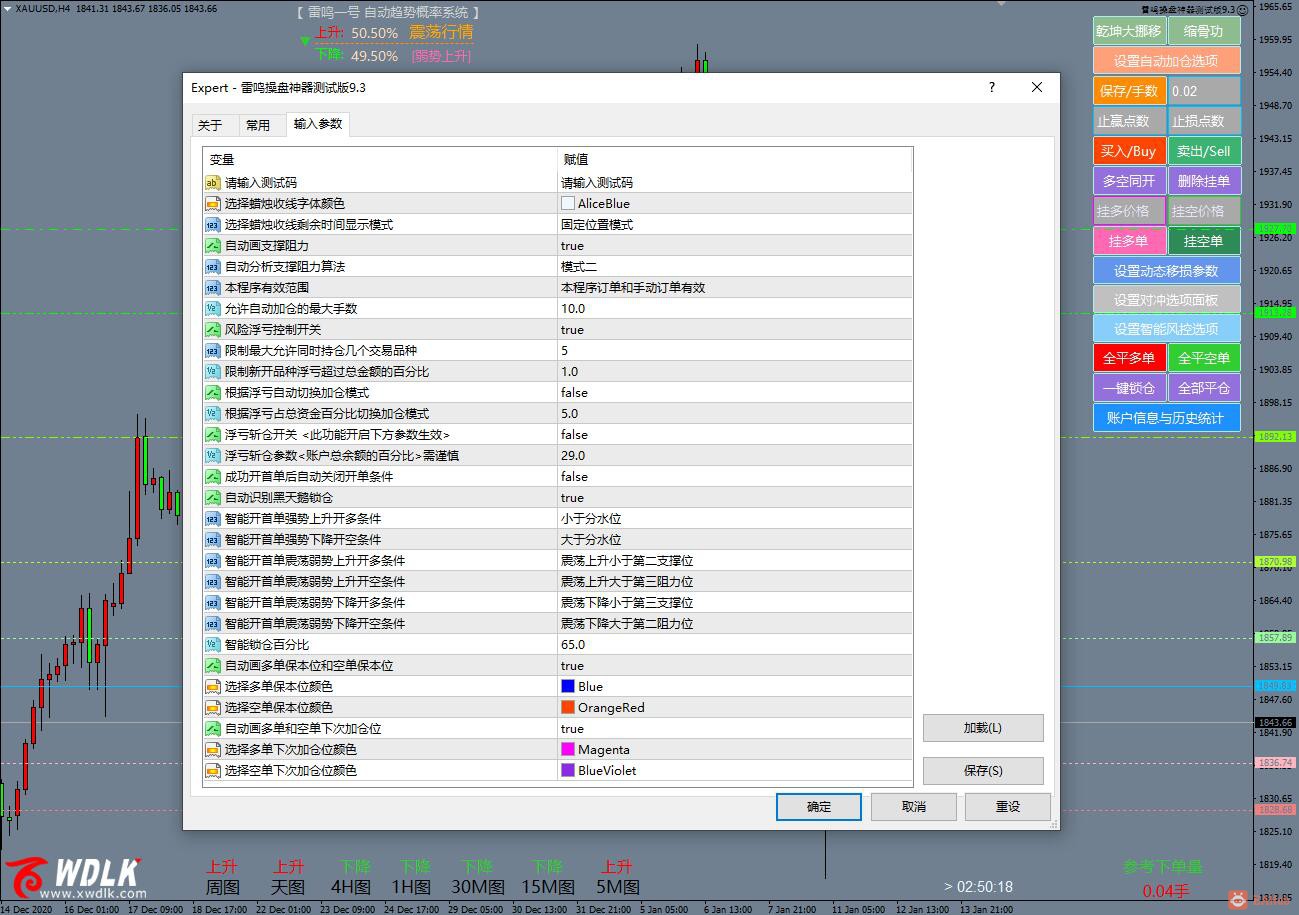Viewport: 1299px width, 915px height.
Task: Click 全部平仓 on the chart panel
Action: coord(1204,388)
